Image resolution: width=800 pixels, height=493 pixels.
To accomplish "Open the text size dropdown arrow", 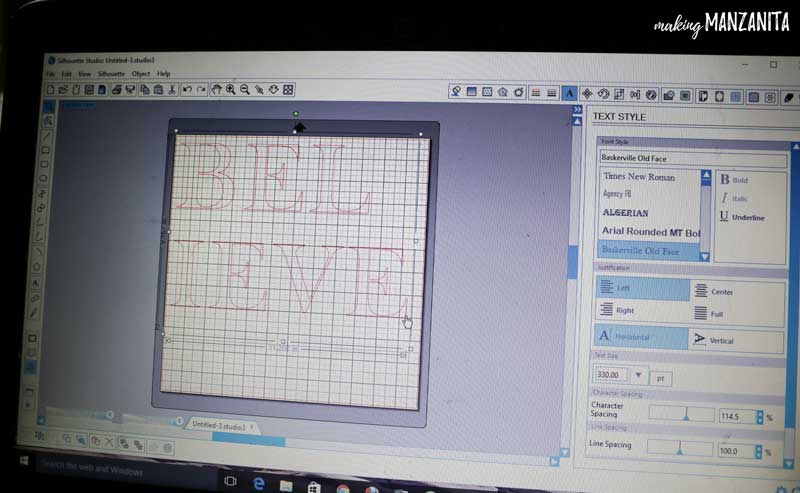I will click(x=638, y=375).
